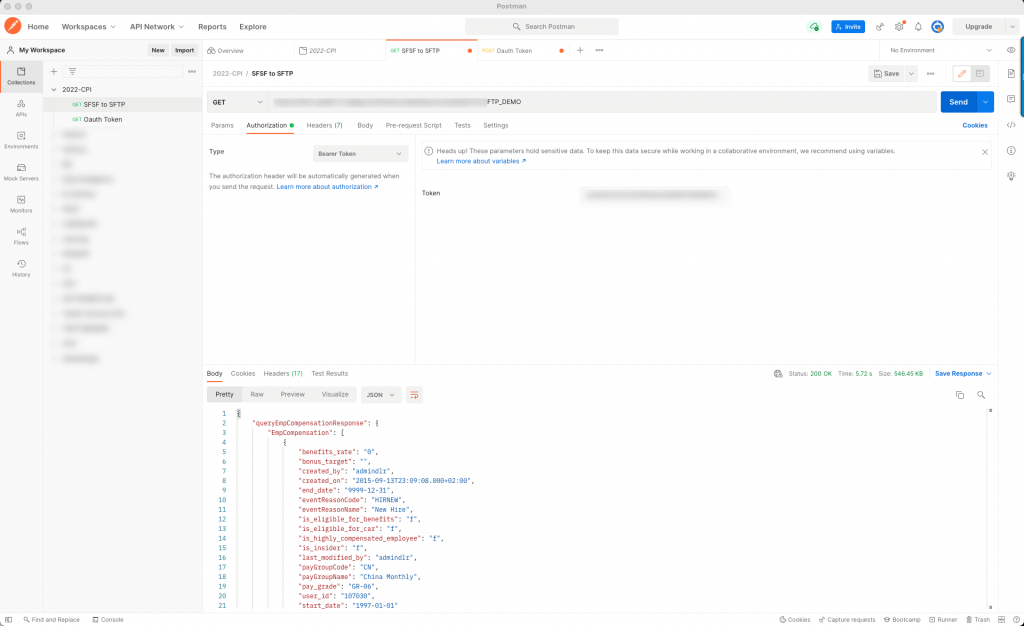Open the Collections sidebar panel
The width and height of the screenshot is (1024, 626).
[x=21, y=76]
